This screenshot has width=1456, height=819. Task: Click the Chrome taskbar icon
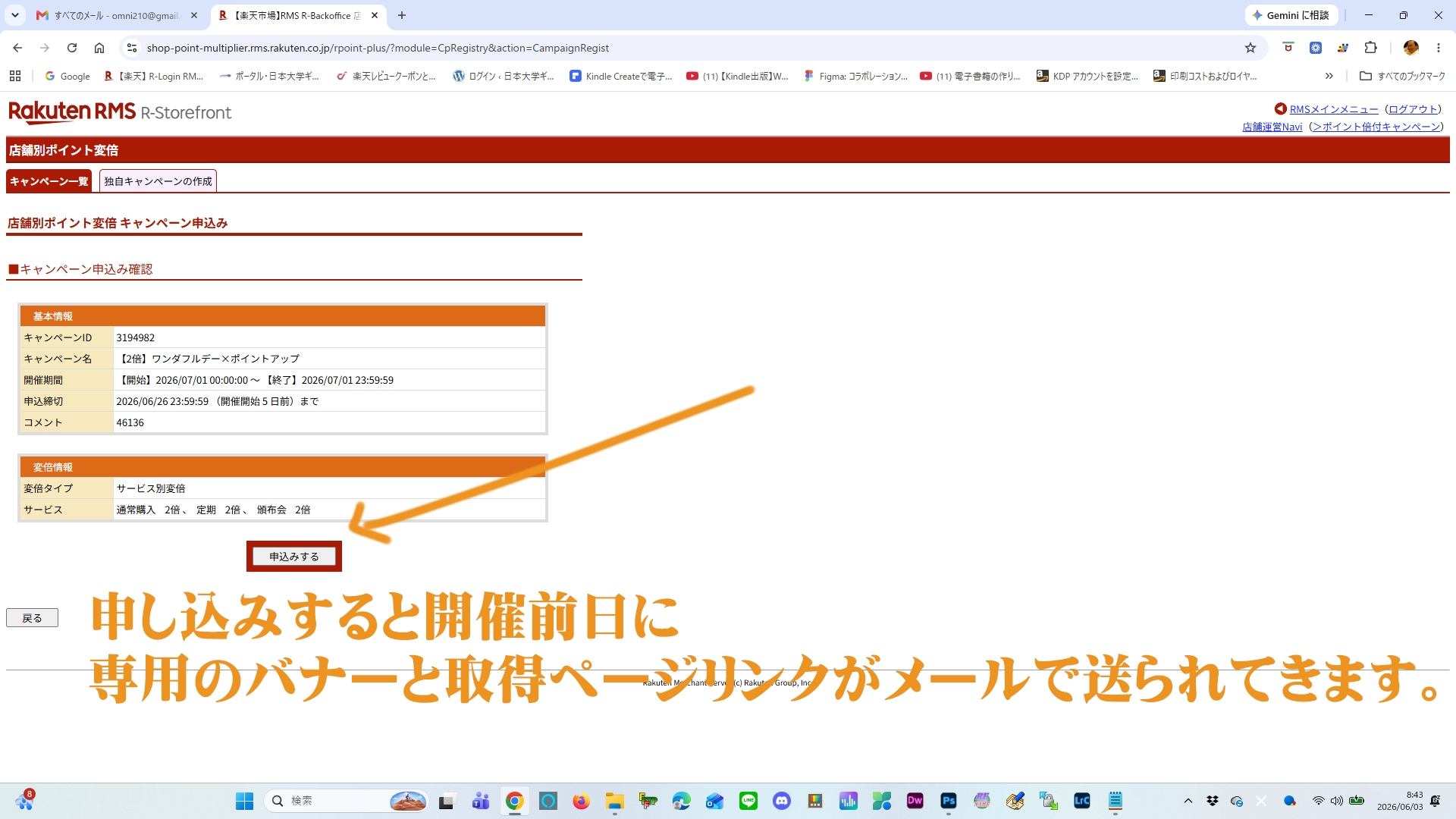(x=514, y=801)
